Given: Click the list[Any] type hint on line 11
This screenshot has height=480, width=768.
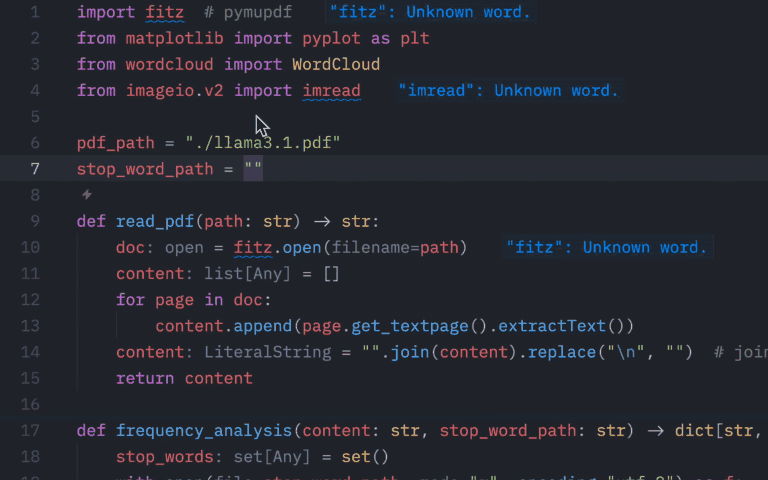Looking at the screenshot, I should (x=248, y=274).
